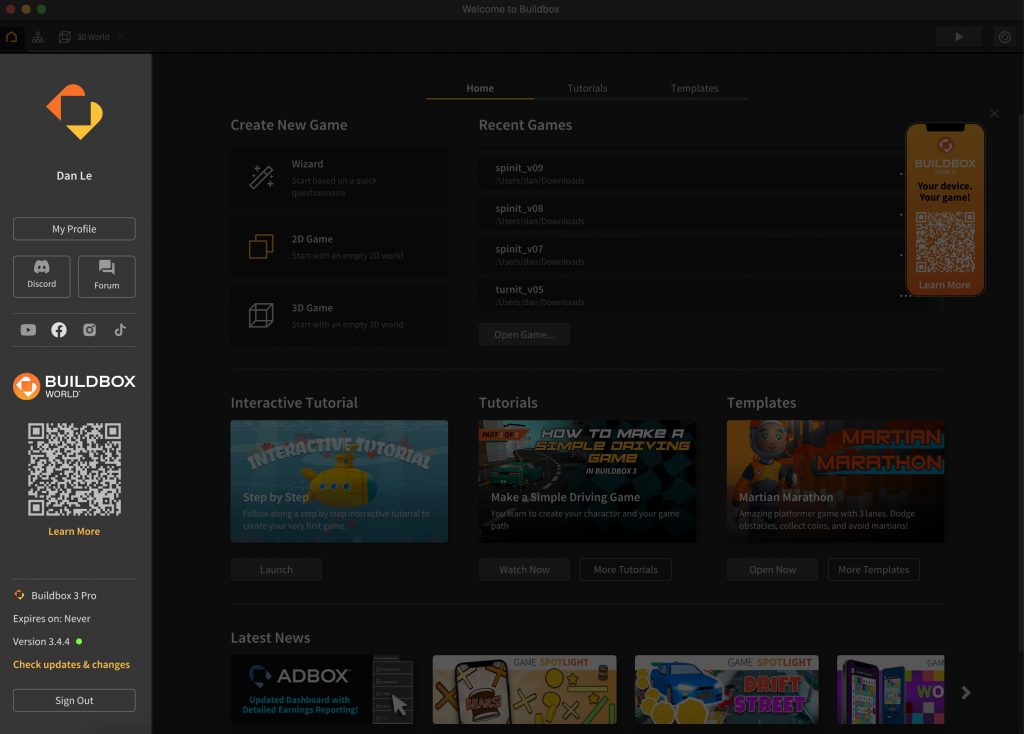Start the Wizard magic wand option
This screenshot has width=1024, height=734.
(x=339, y=178)
